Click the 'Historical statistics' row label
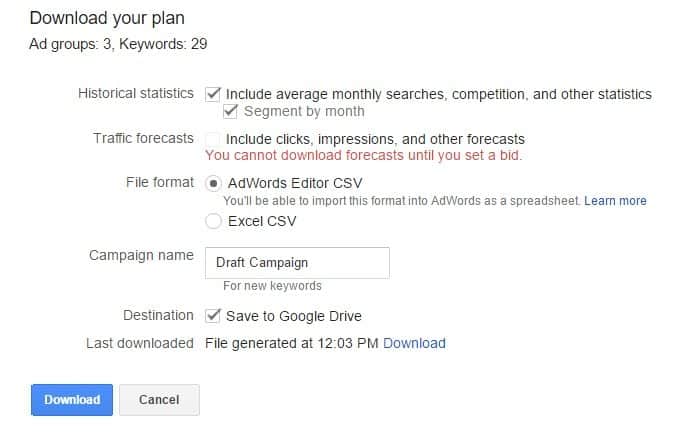 (136, 93)
